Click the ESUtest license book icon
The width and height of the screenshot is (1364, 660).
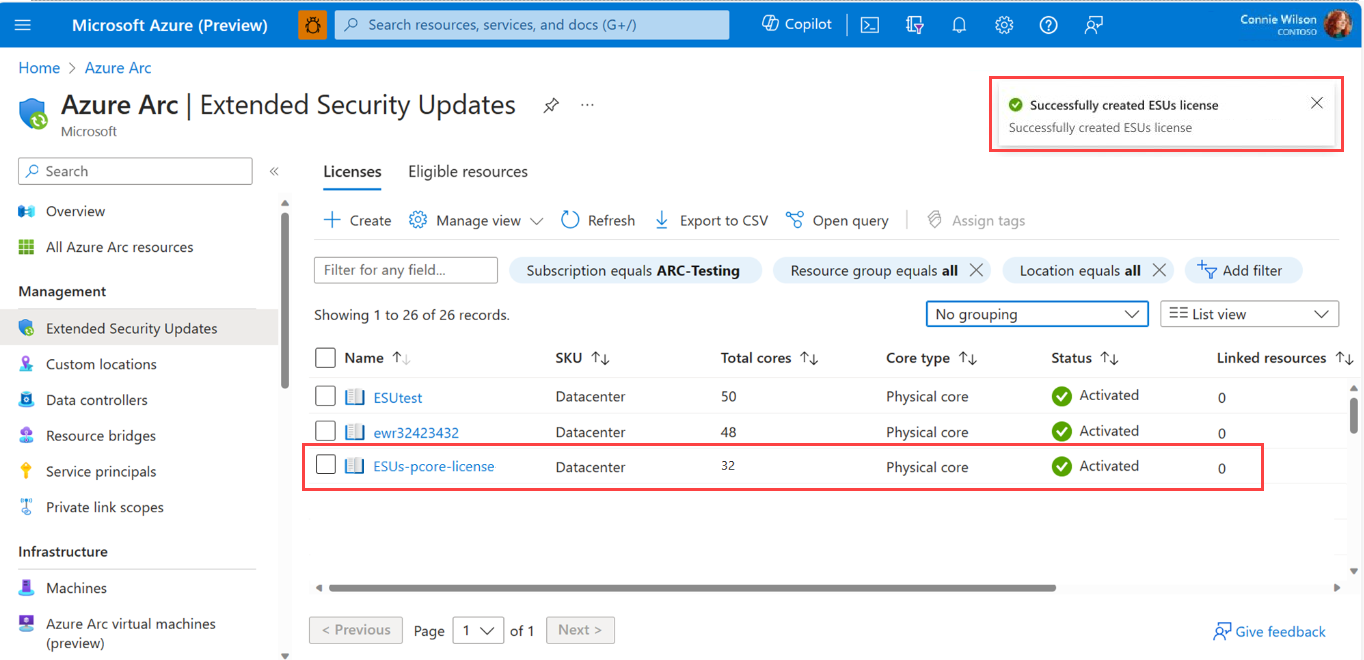click(x=354, y=397)
